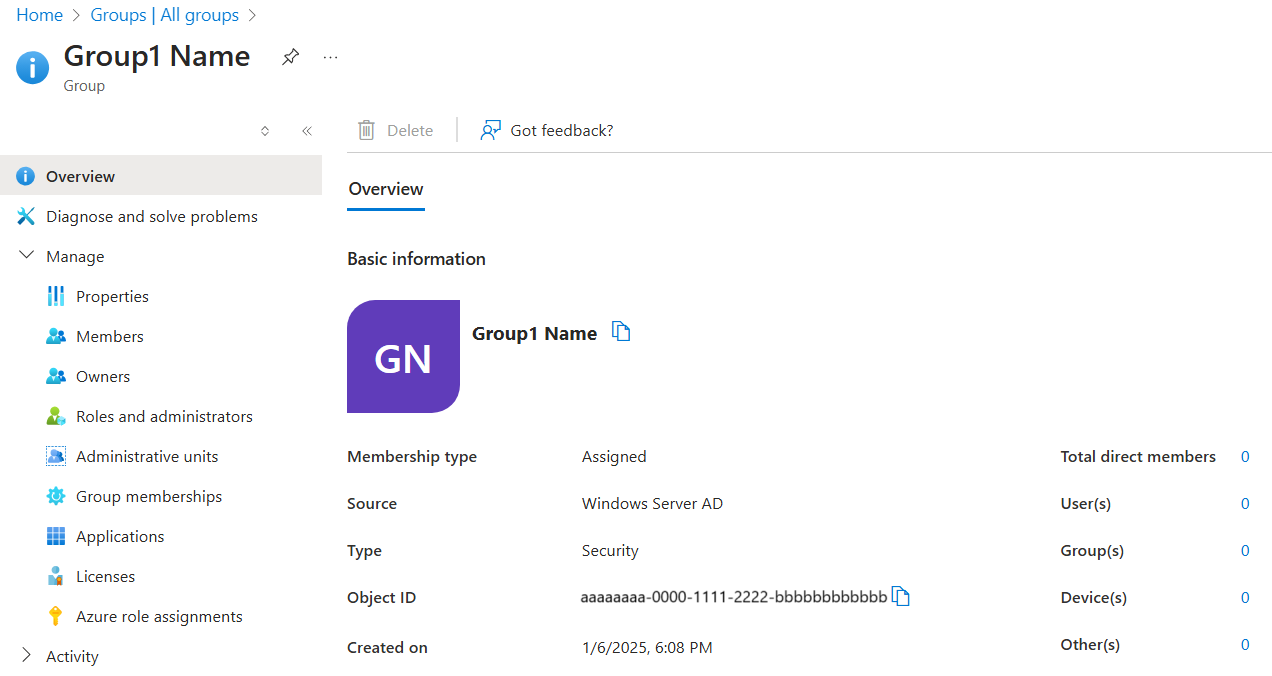The height and width of the screenshot is (676, 1272).
Task: Select Members in the Manage menu
Action: click(109, 335)
